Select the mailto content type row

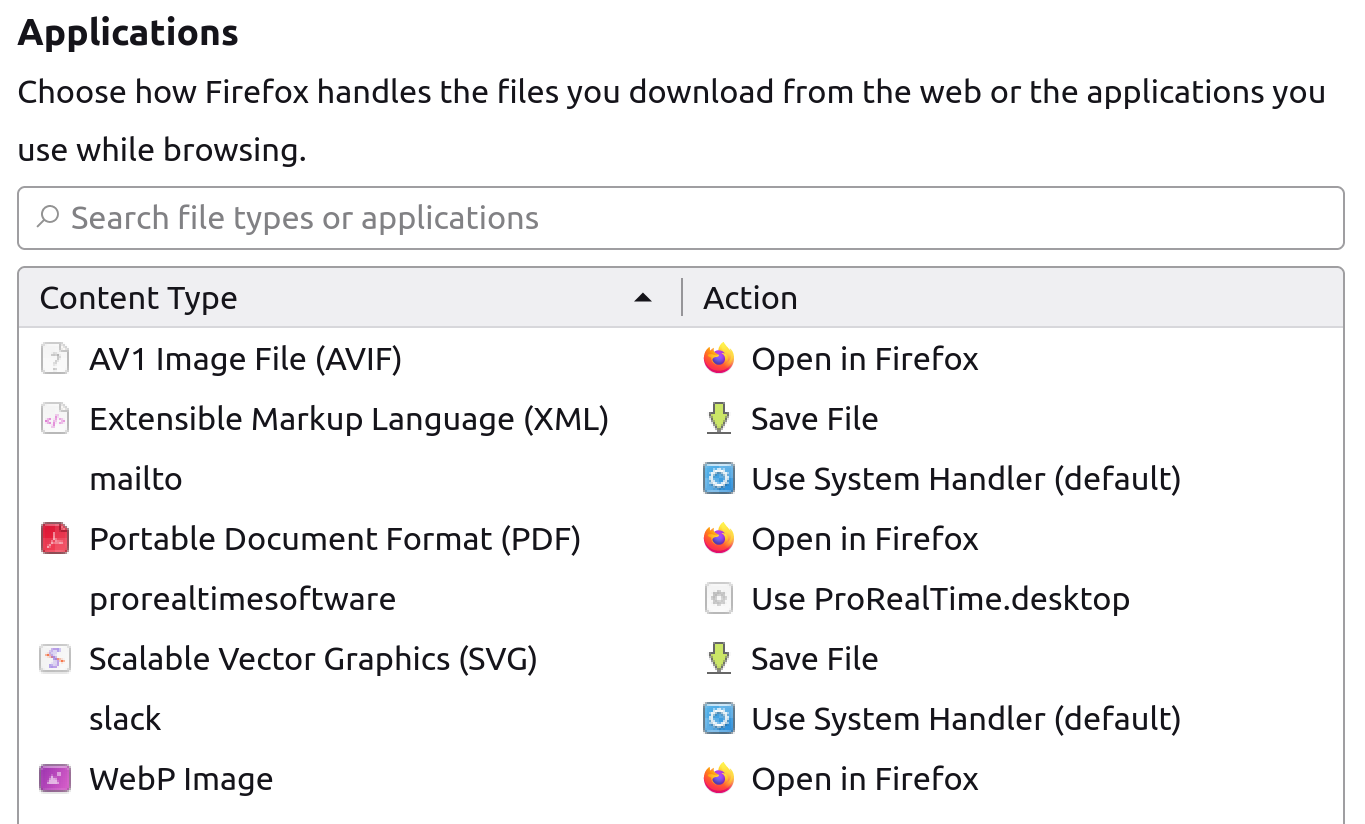(136, 479)
